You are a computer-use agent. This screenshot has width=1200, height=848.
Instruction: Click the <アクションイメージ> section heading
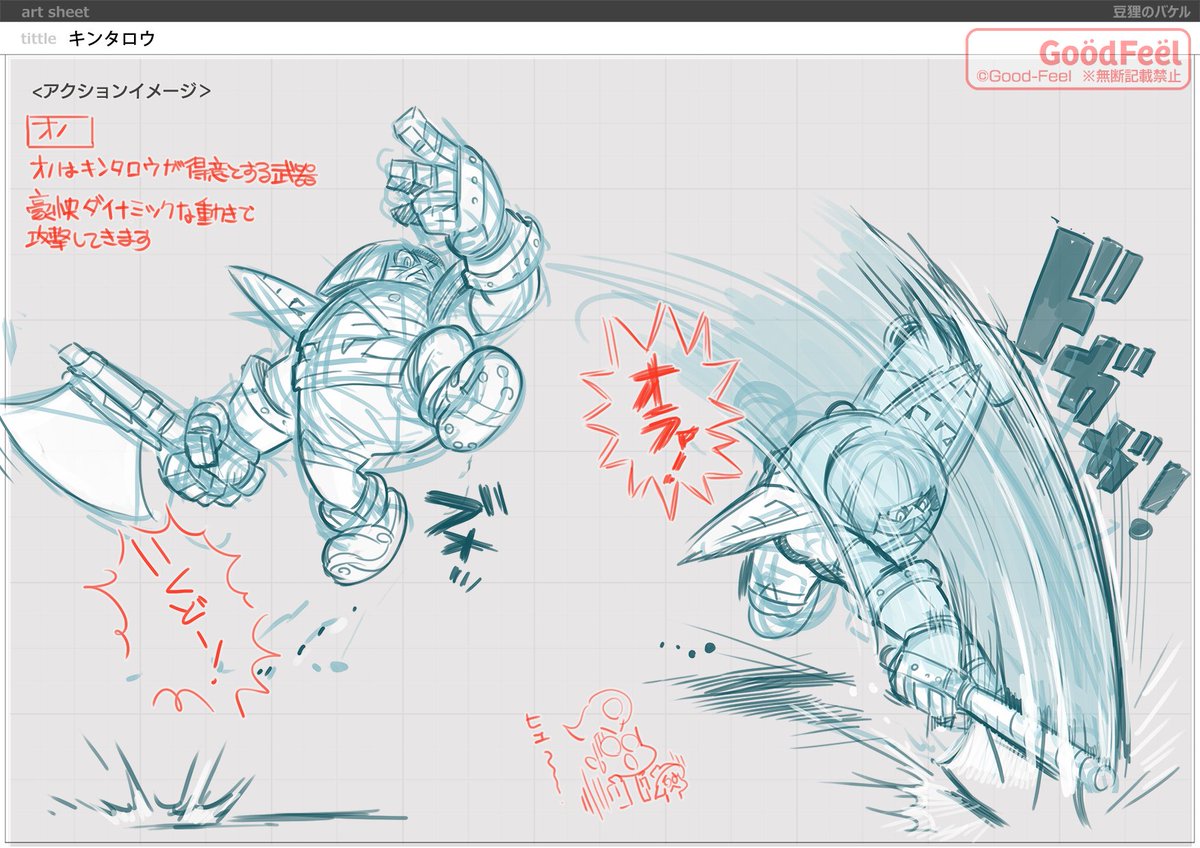click(121, 90)
